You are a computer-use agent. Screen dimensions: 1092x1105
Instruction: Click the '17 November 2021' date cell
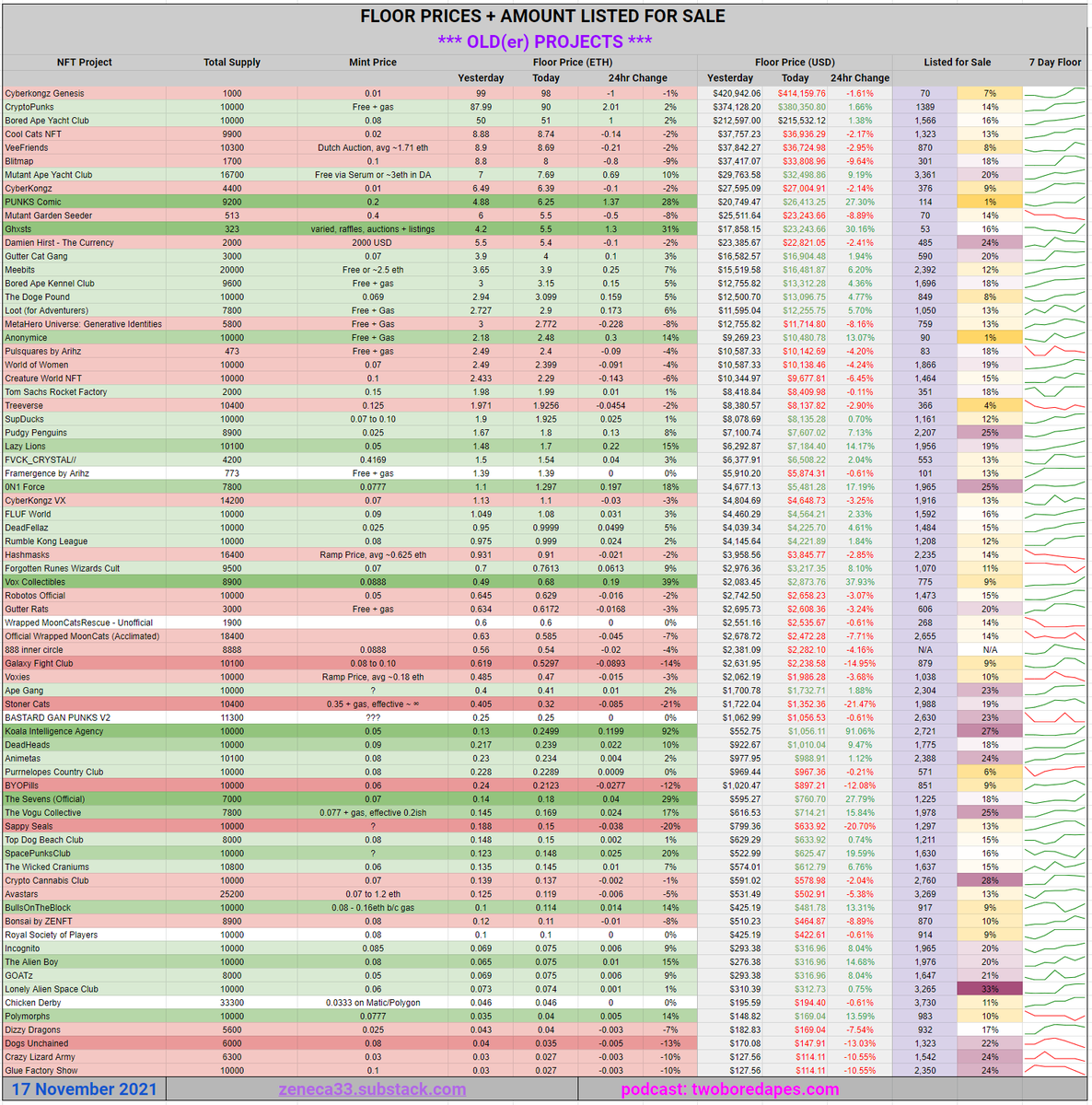(84, 1089)
